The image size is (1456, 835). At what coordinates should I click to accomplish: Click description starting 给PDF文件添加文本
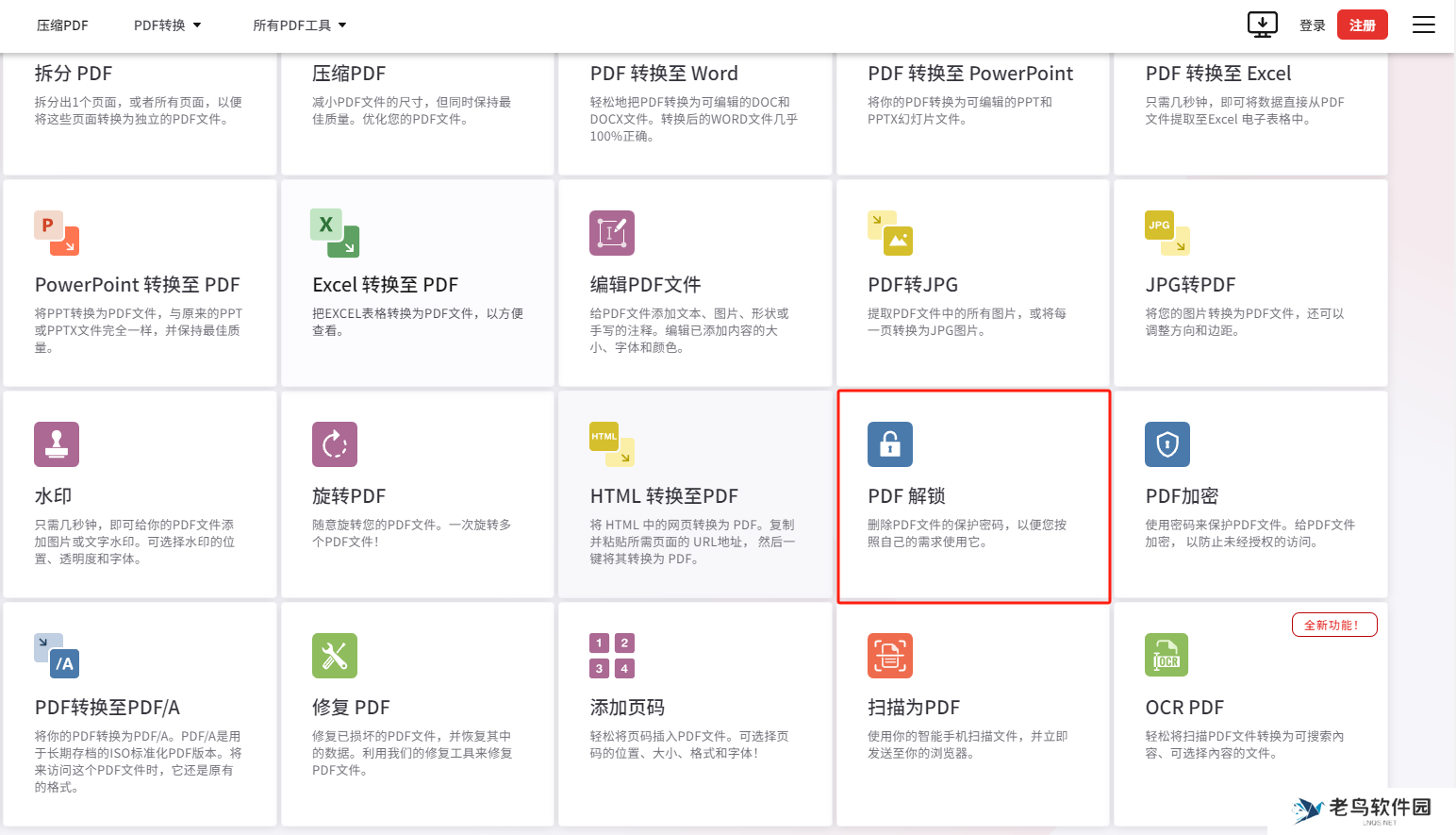coord(689,330)
